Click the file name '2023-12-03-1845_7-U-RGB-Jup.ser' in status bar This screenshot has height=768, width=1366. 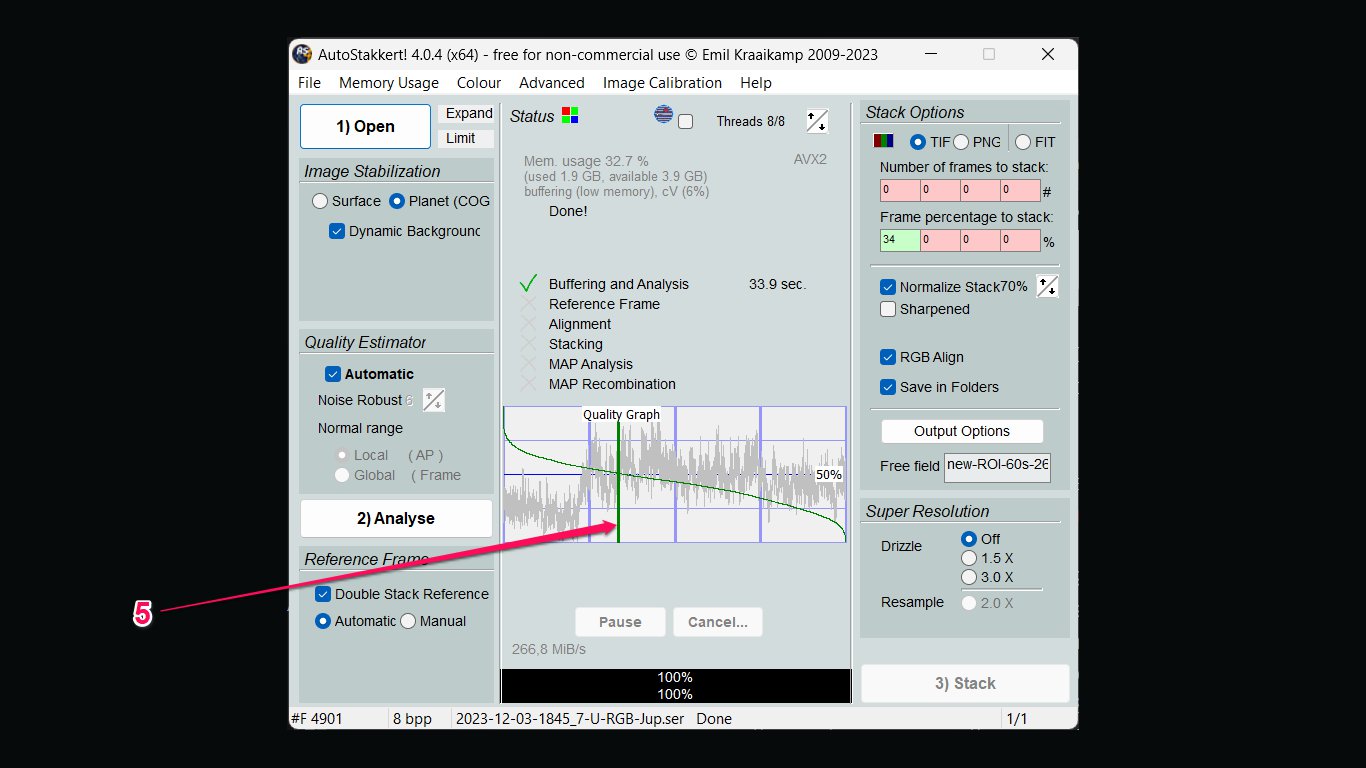tap(570, 718)
